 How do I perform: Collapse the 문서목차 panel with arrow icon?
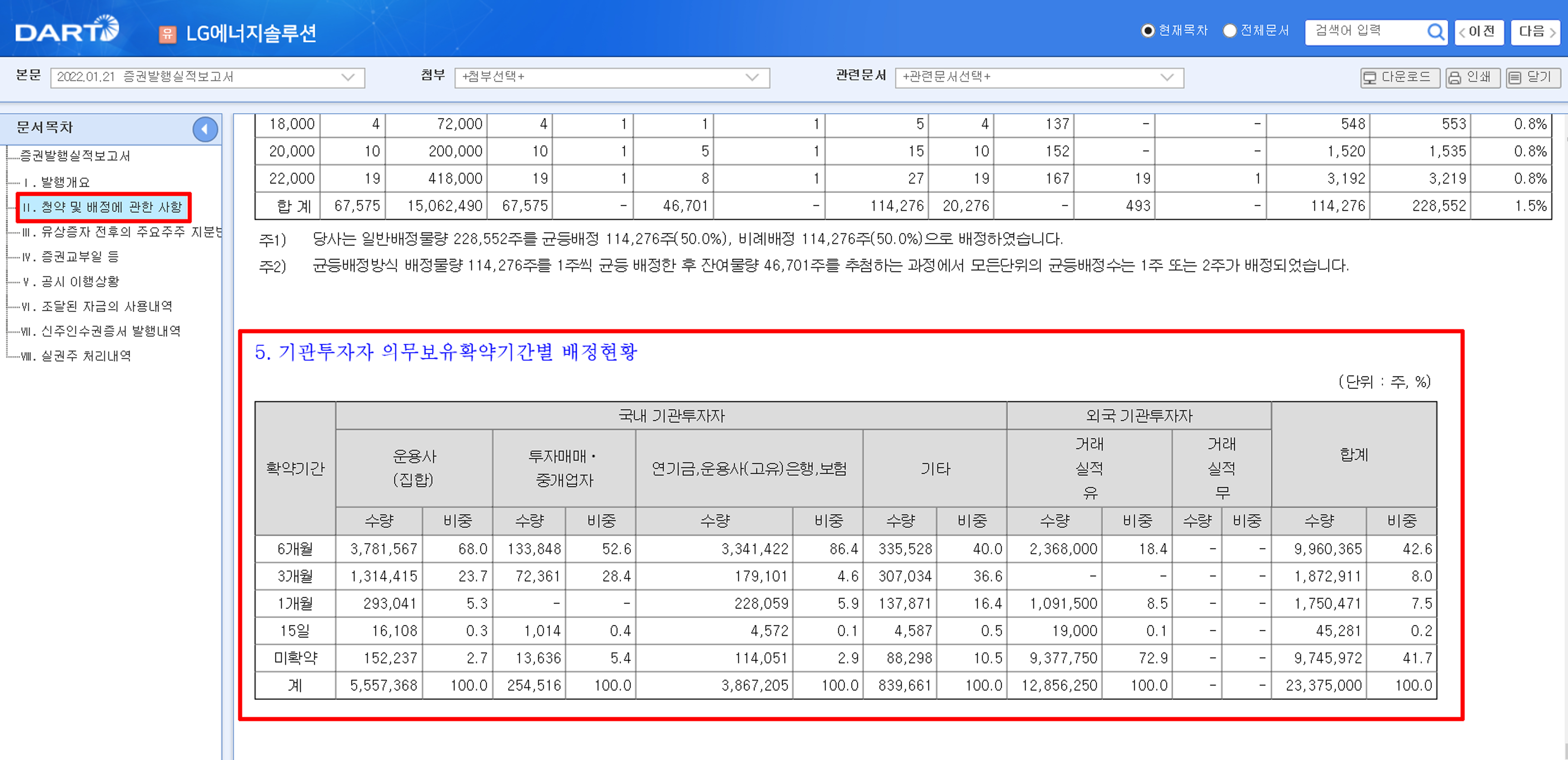click(205, 129)
